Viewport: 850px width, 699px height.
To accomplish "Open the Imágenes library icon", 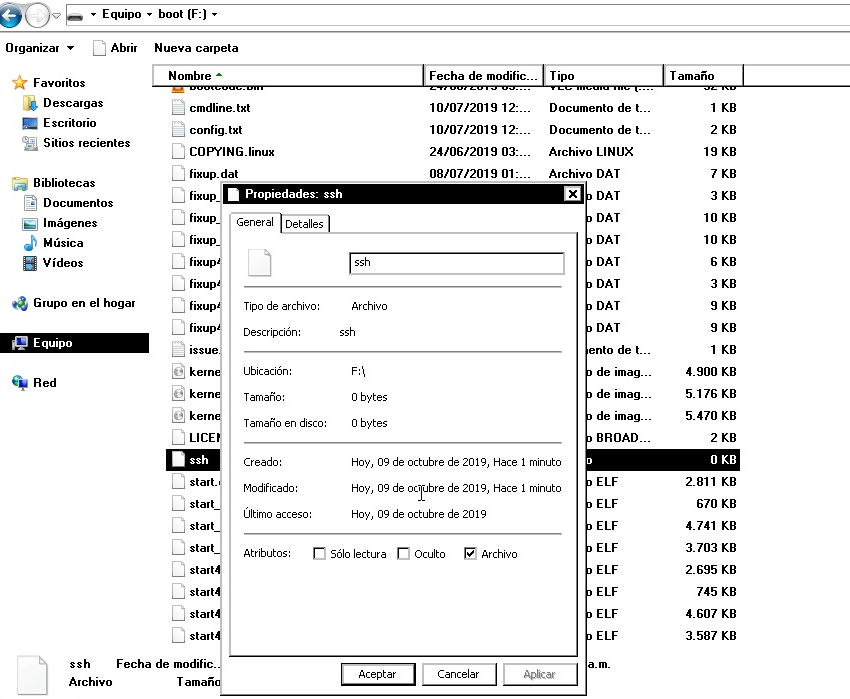I will click(x=30, y=223).
